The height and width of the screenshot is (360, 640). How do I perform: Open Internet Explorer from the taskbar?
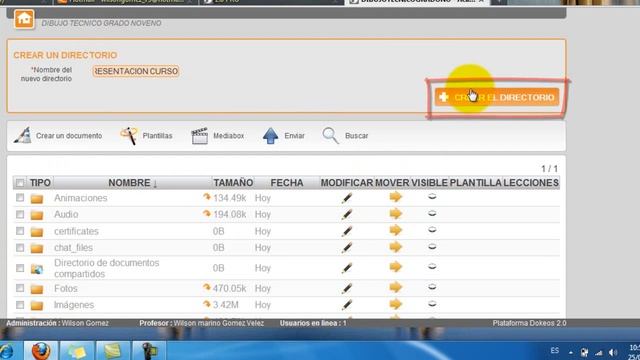pos(6,351)
